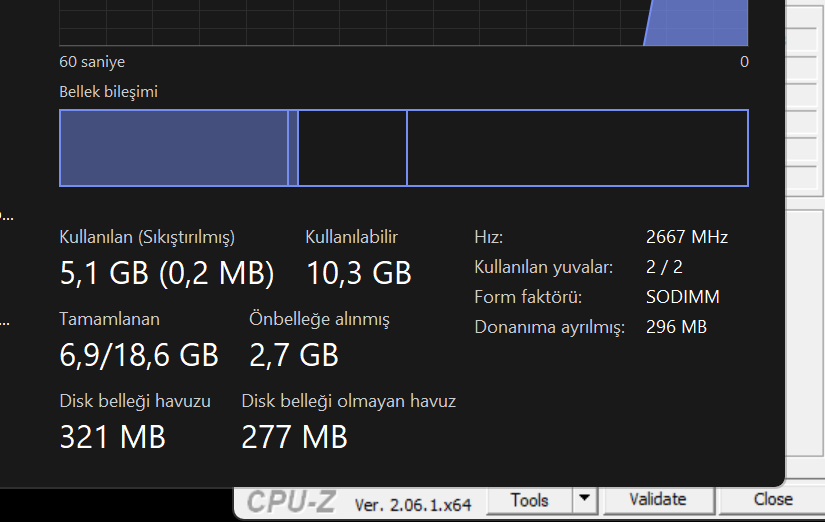Click the 6,9/18,6 GB committed value

click(x=139, y=354)
